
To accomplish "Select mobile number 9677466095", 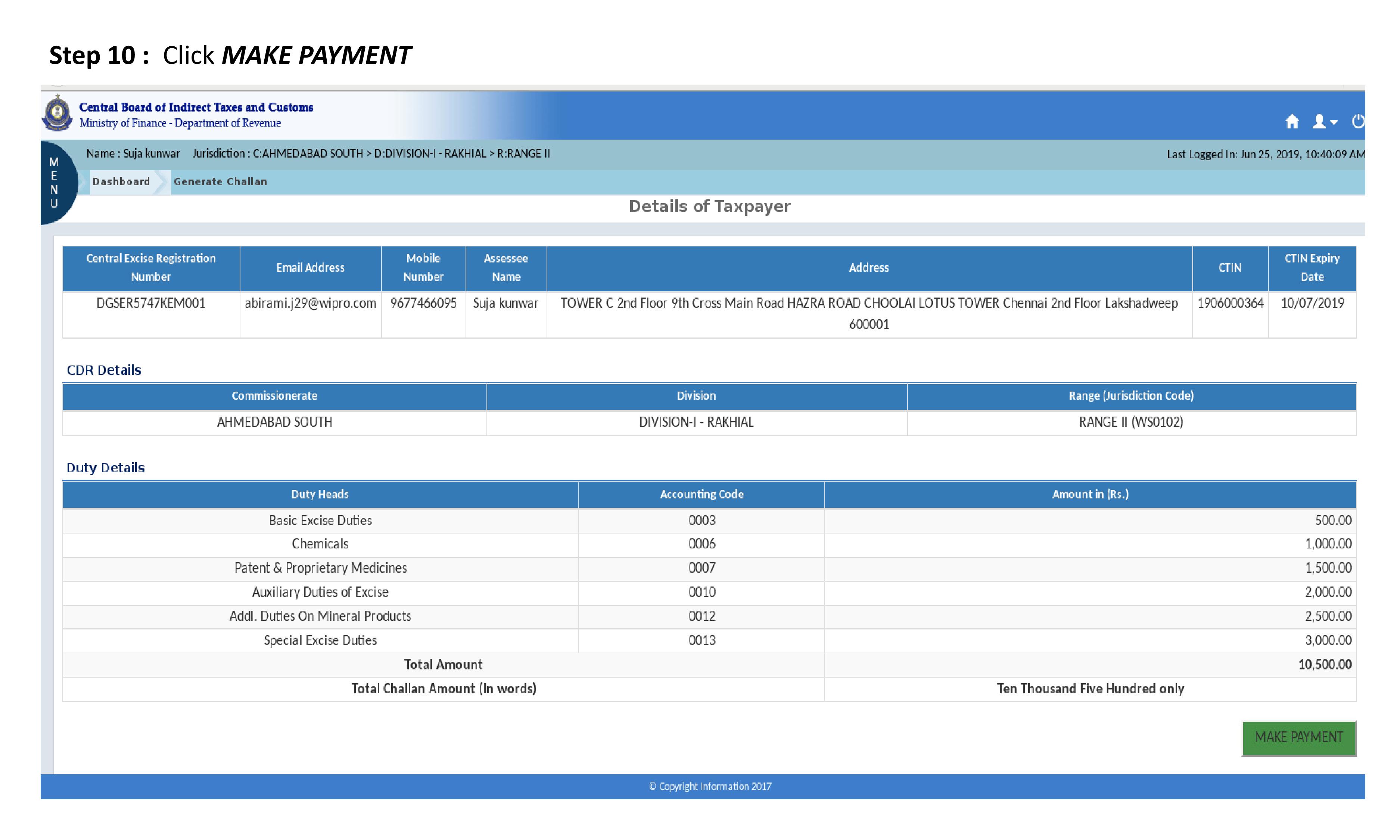I will click(x=423, y=304).
